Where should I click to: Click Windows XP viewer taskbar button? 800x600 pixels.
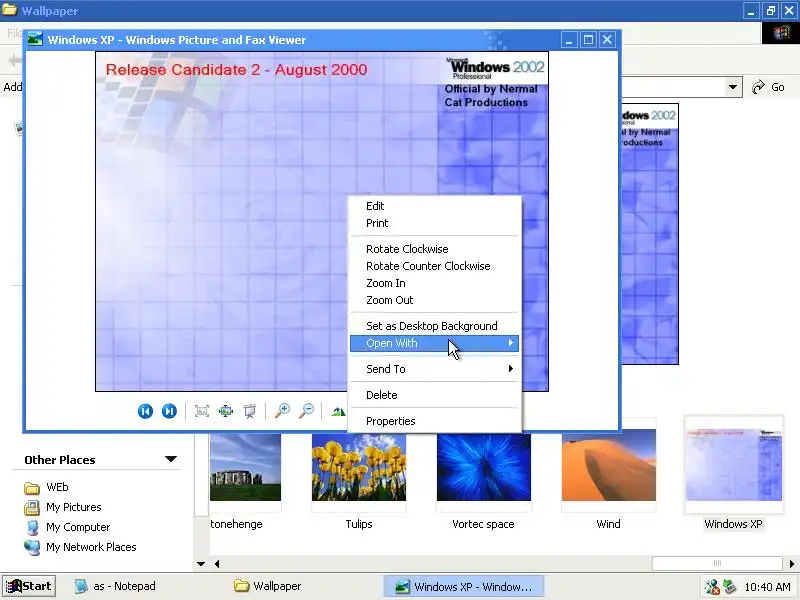[463, 587]
